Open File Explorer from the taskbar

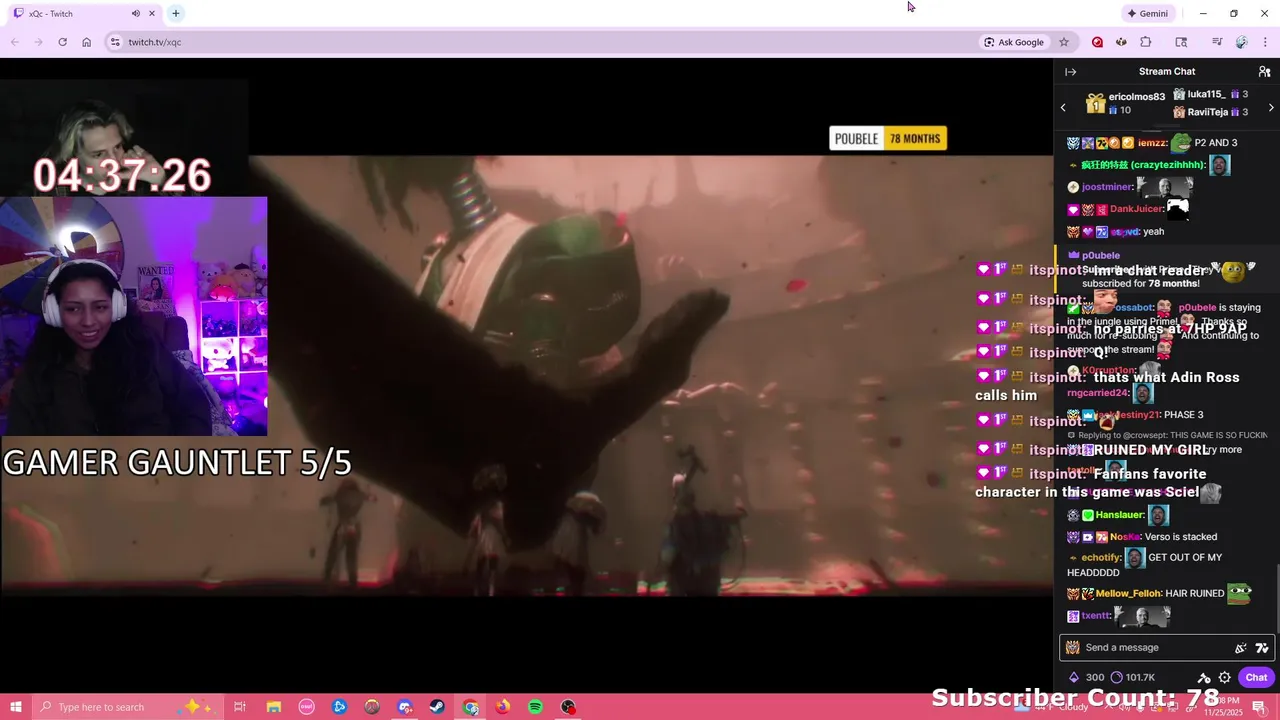274,707
